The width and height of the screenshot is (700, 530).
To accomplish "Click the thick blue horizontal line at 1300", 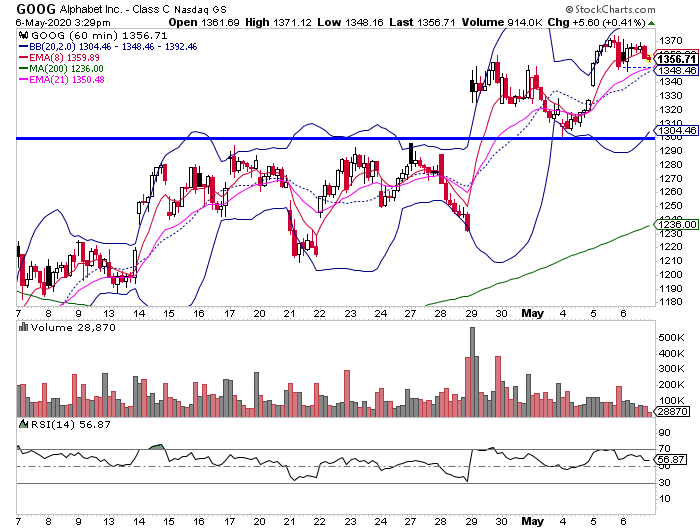I will click(336, 138).
